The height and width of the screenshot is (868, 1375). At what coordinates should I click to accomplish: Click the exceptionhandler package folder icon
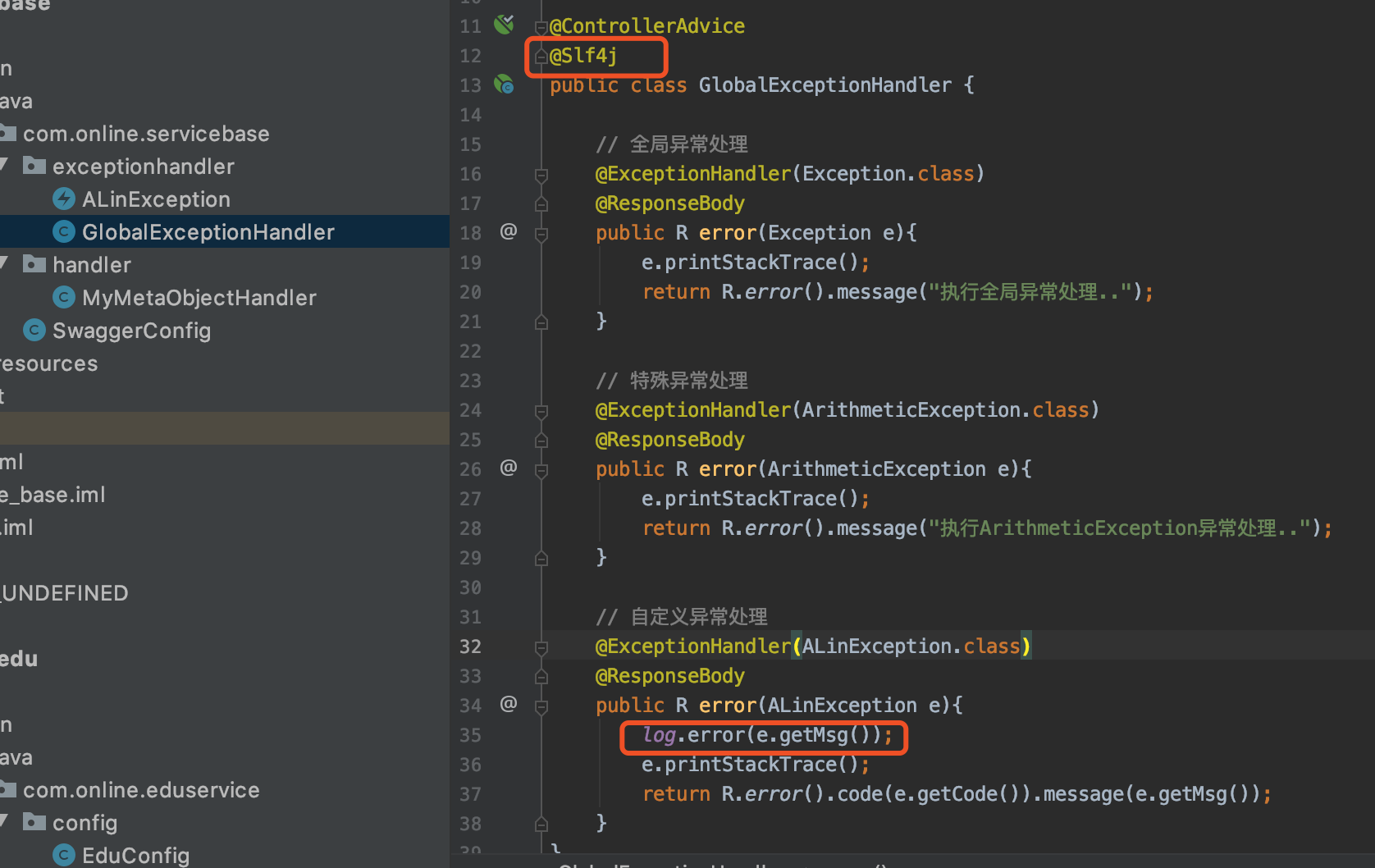[x=34, y=166]
